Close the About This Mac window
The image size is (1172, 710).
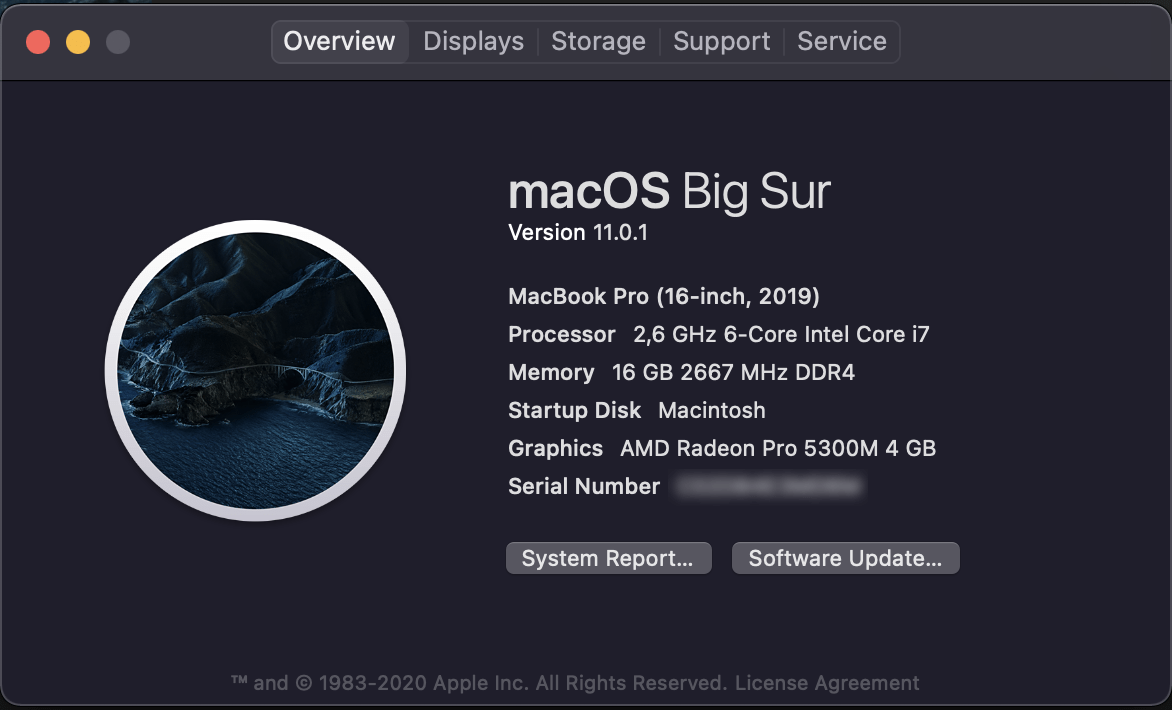click(x=38, y=42)
